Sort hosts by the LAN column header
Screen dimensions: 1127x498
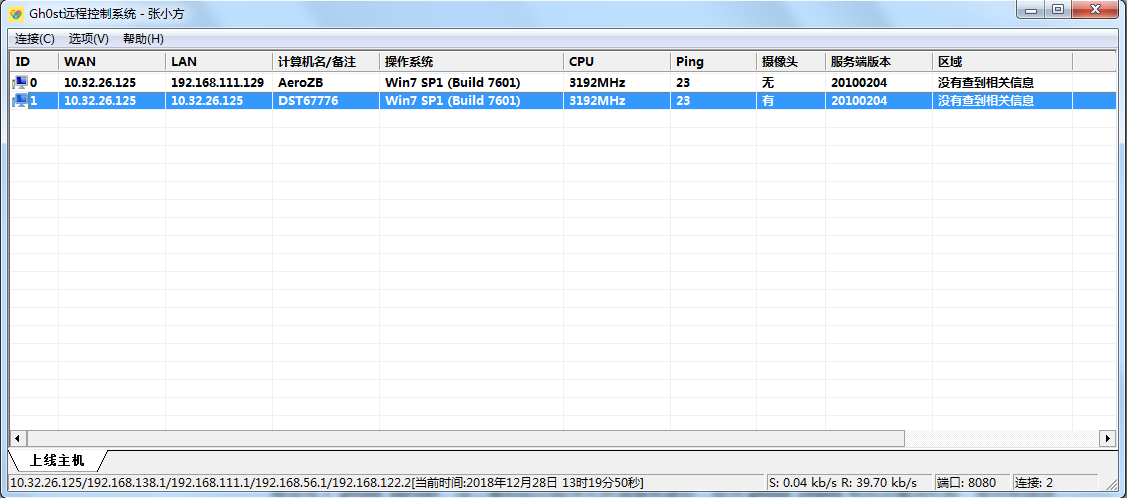click(x=218, y=62)
